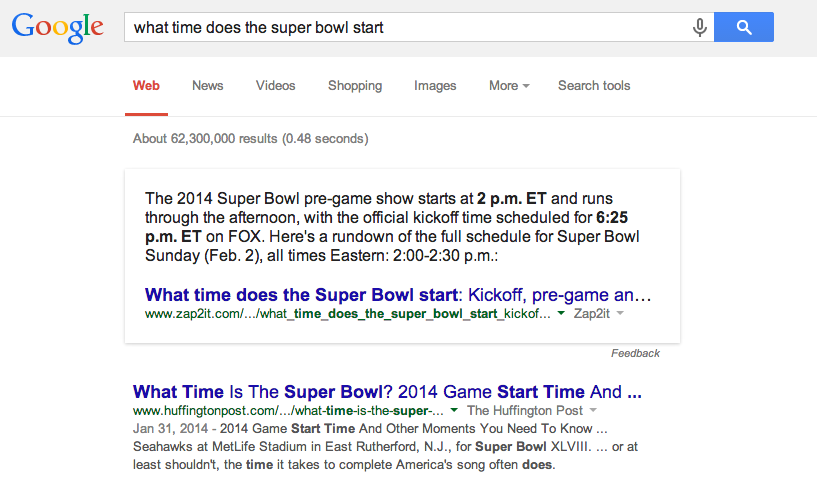
Task: Open Search tools options
Action: (x=594, y=85)
